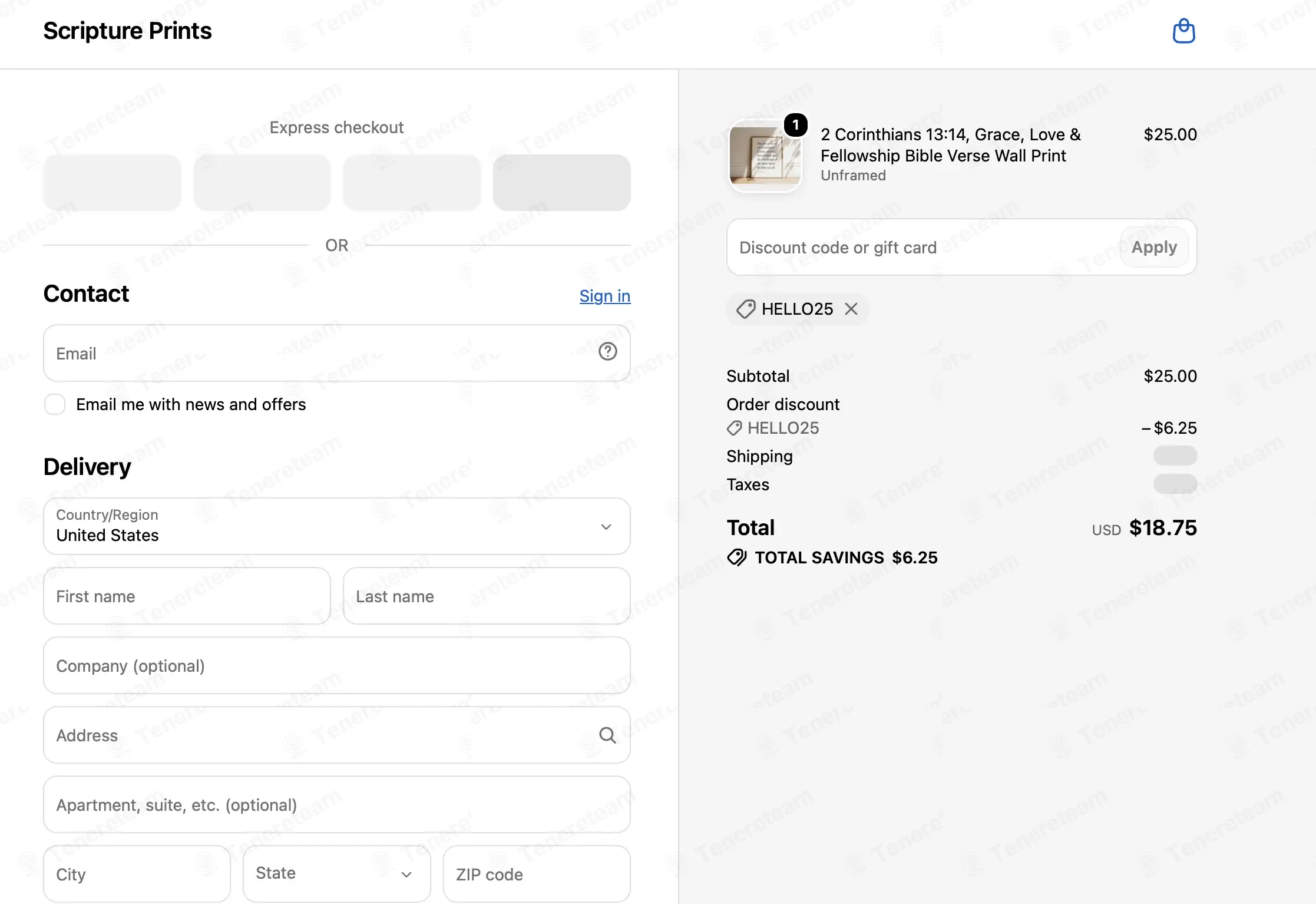The height and width of the screenshot is (904, 1316).
Task: Click the address search magnifier icon
Action: [x=607, y=735]
